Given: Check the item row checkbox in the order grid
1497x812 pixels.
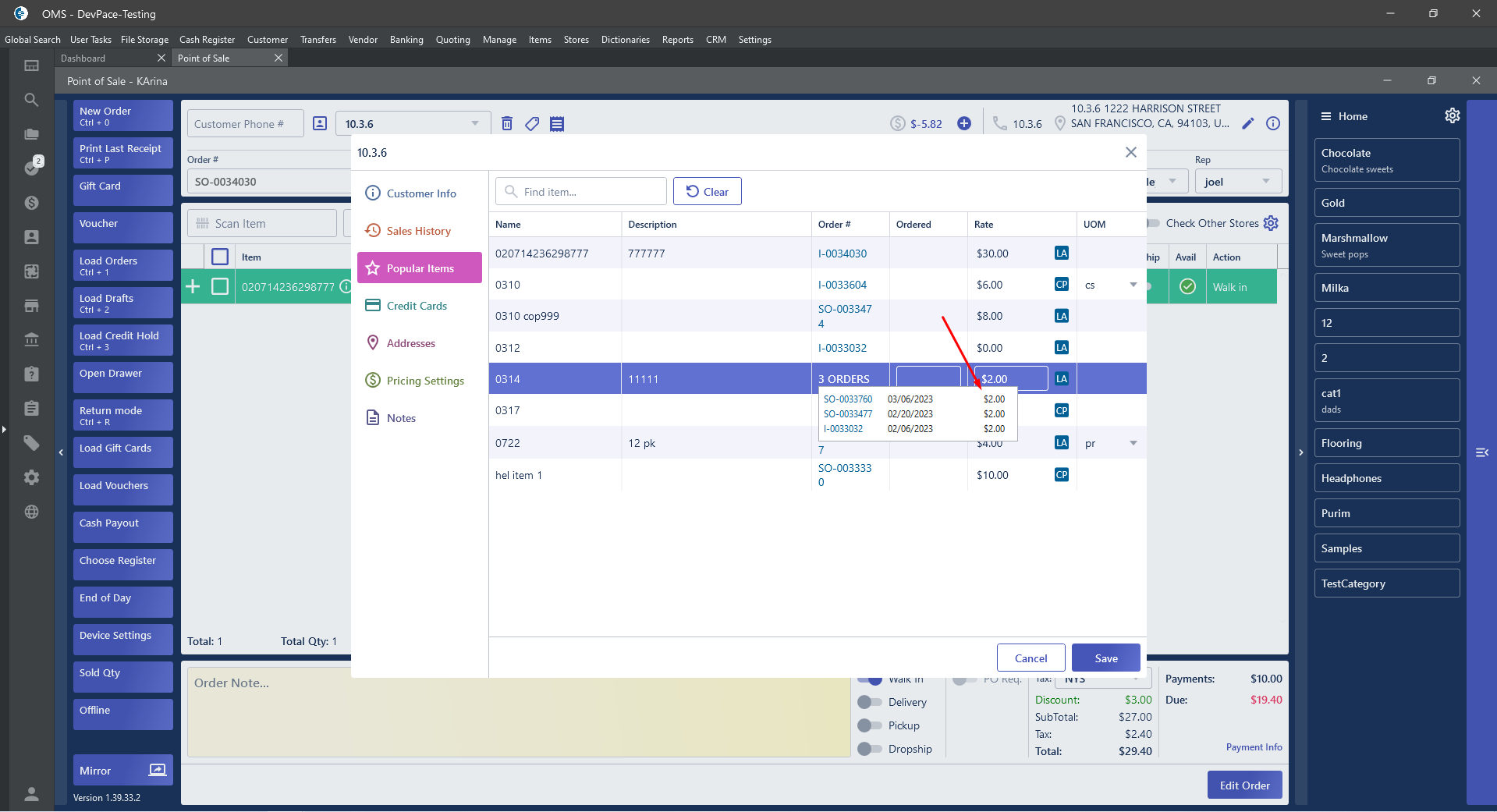Looking at the screenshot, I should 220,286.
